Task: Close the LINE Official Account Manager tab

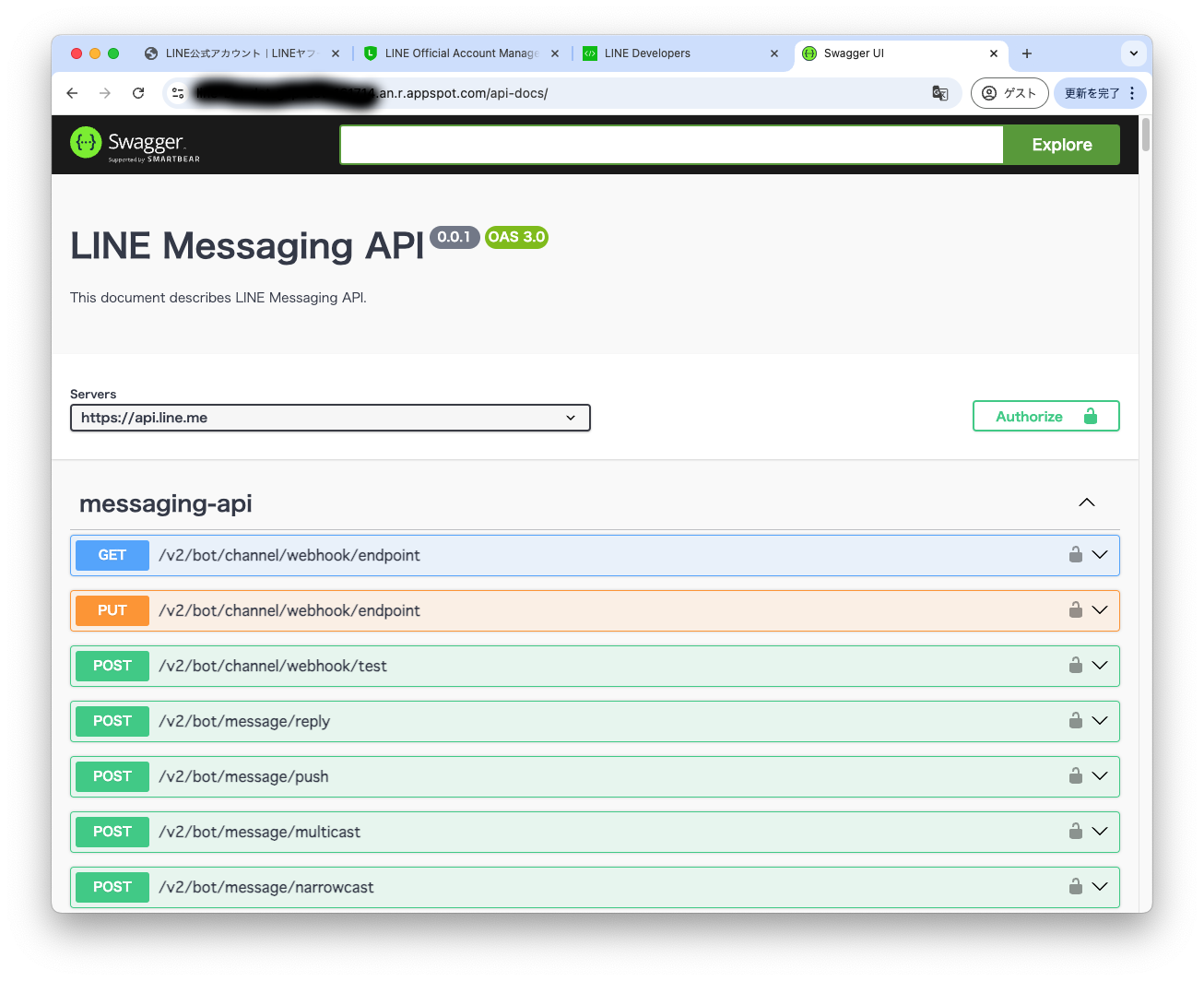Action: pos(555,53)
